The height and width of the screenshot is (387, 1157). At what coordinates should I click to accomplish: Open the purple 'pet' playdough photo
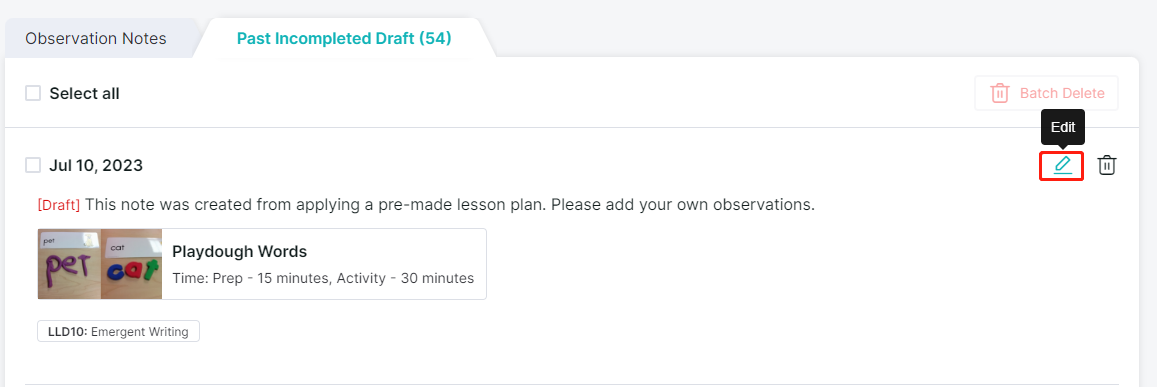[69, 264]
